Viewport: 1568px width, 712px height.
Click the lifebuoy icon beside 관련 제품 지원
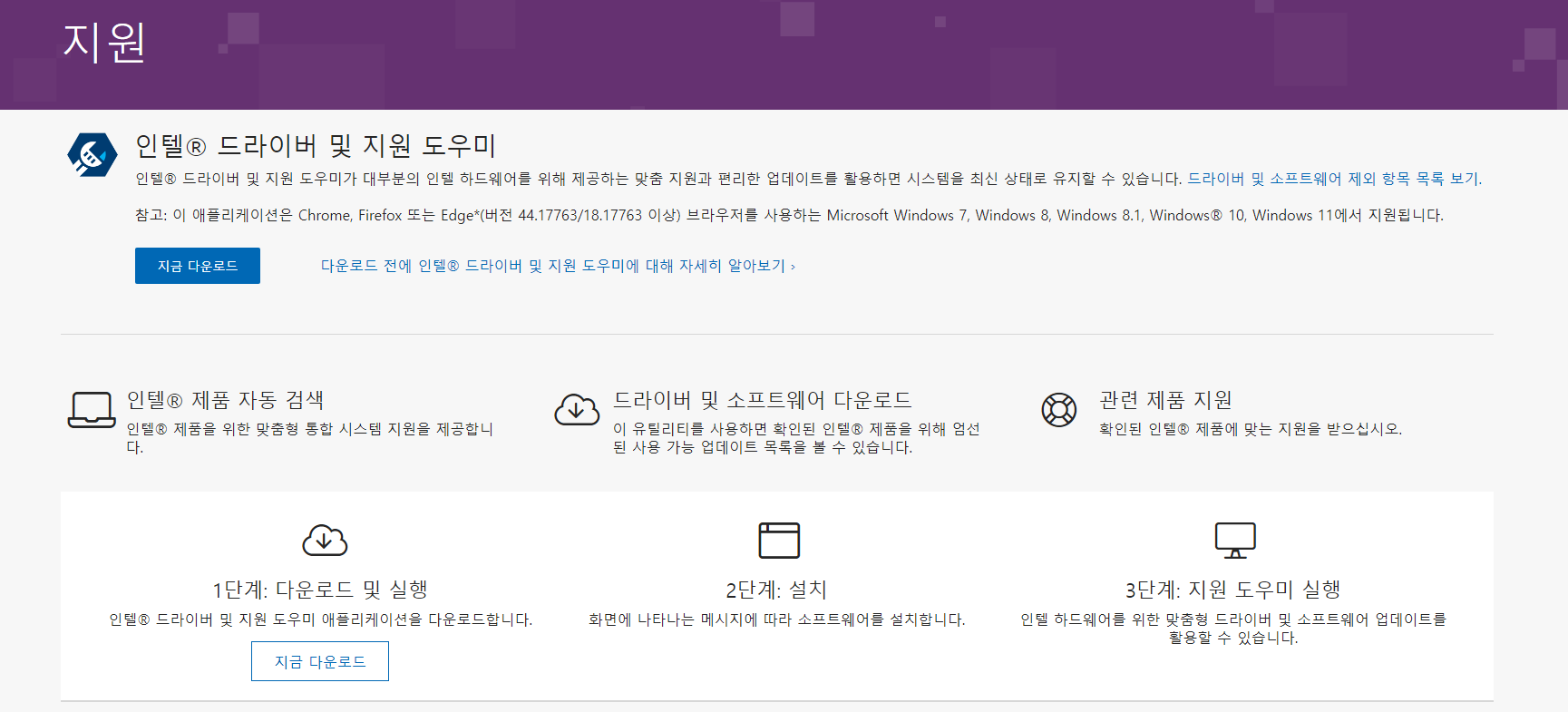[1058, 410]
